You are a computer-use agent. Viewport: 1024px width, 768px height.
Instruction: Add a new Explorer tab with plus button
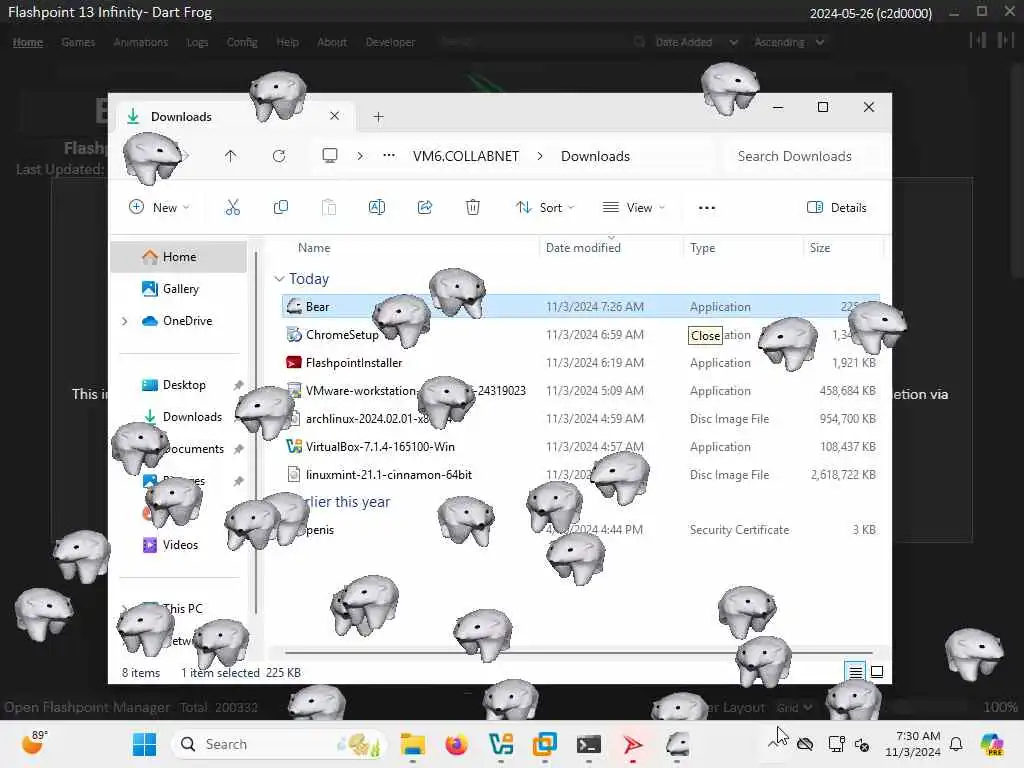(378, 117)
